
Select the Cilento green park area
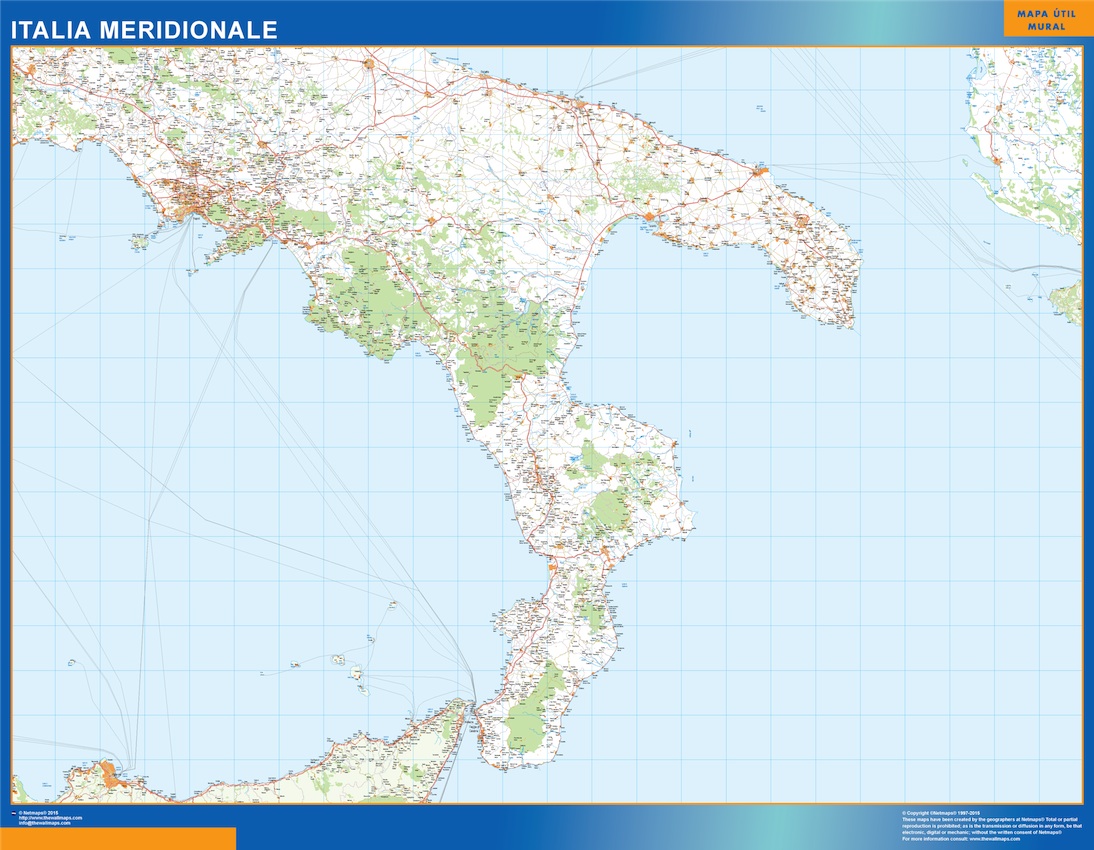coord(360,300)
